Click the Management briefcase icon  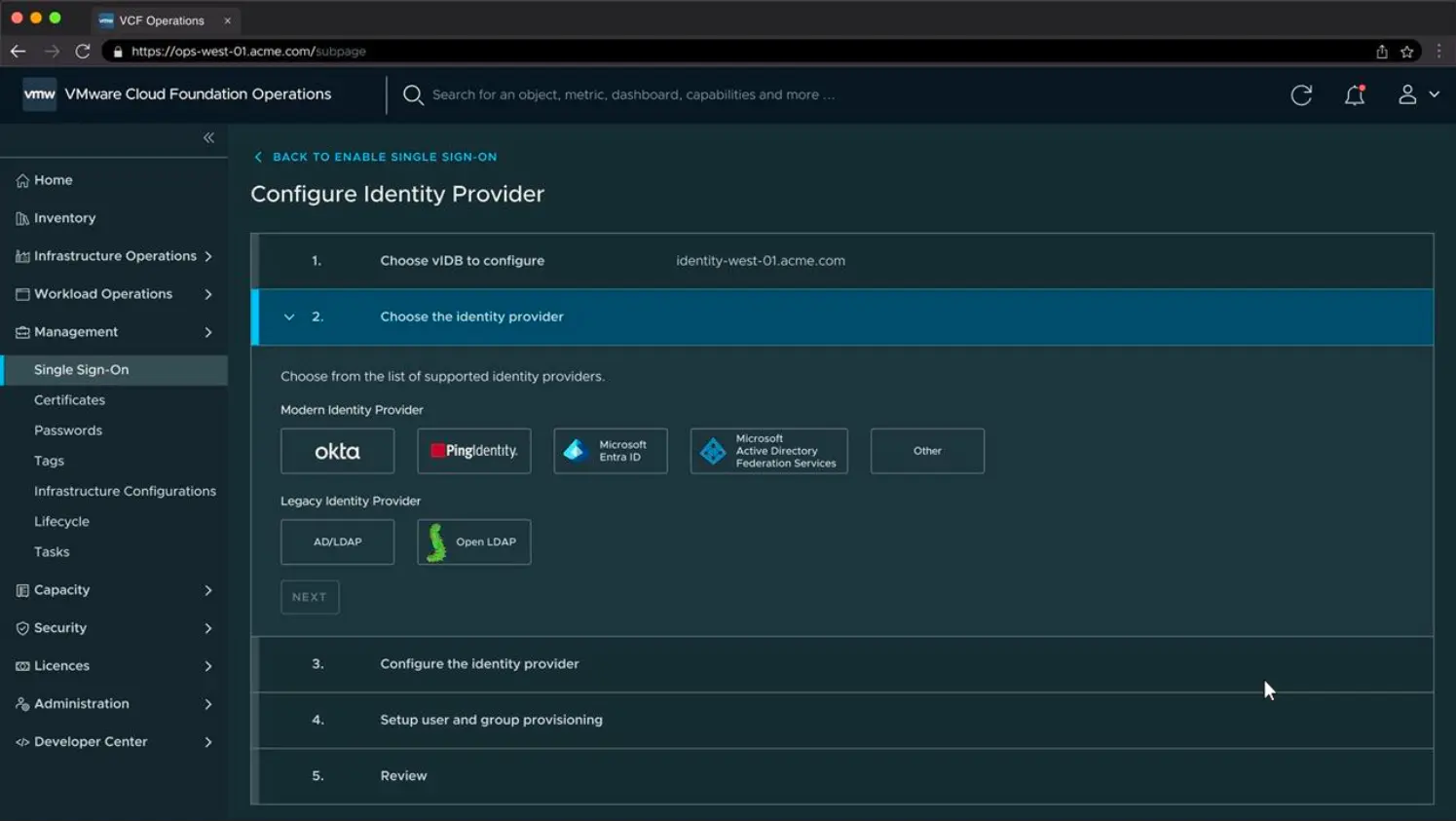22,332
